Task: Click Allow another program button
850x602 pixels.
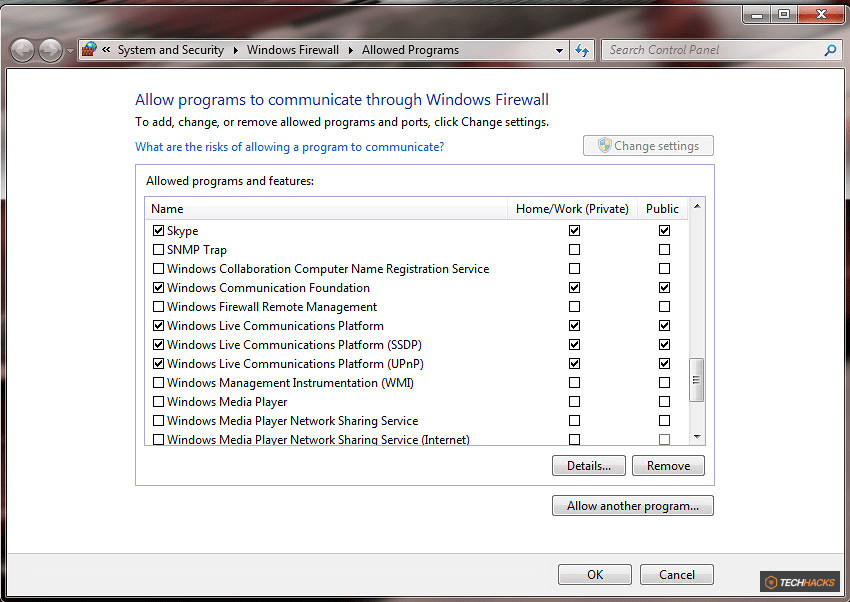Action: [x=633, y=506]
